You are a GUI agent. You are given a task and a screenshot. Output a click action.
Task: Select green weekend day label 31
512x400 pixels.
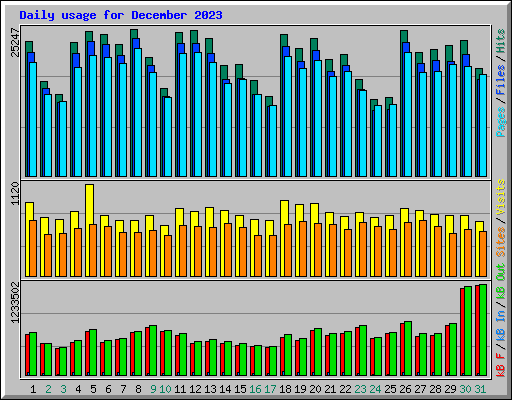(x=480, y=389)
